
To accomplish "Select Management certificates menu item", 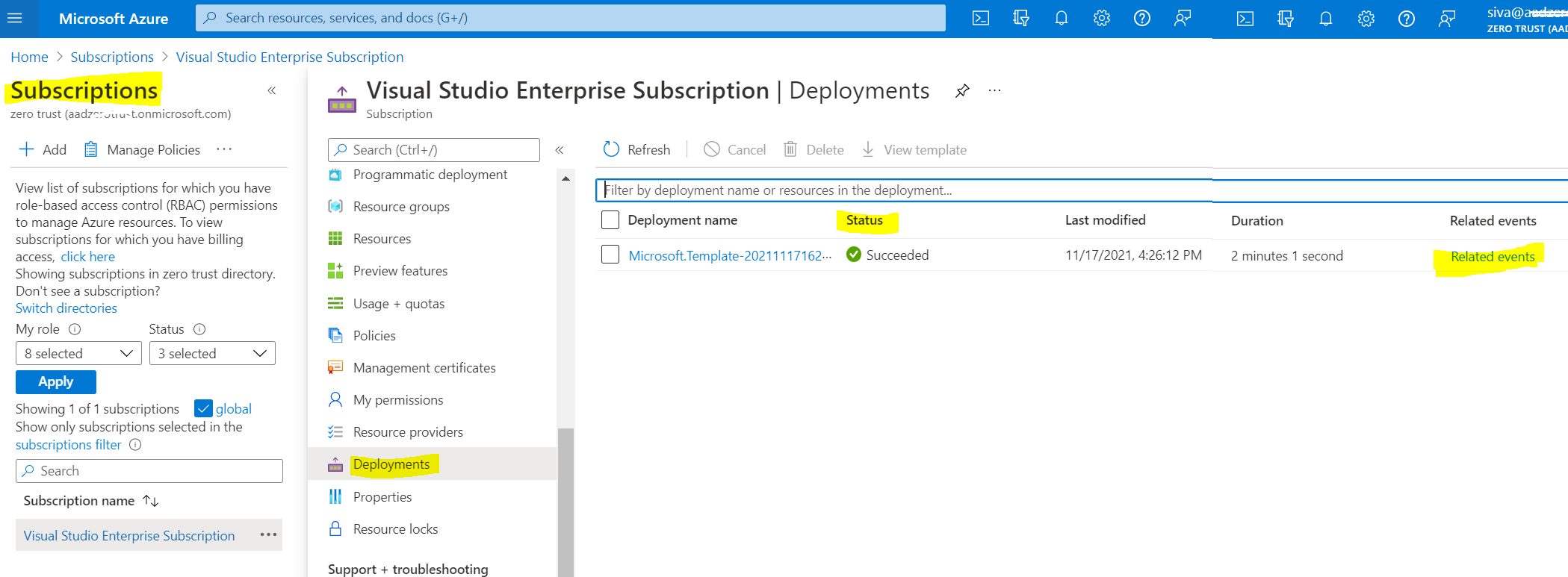I will tap(424, 368).
